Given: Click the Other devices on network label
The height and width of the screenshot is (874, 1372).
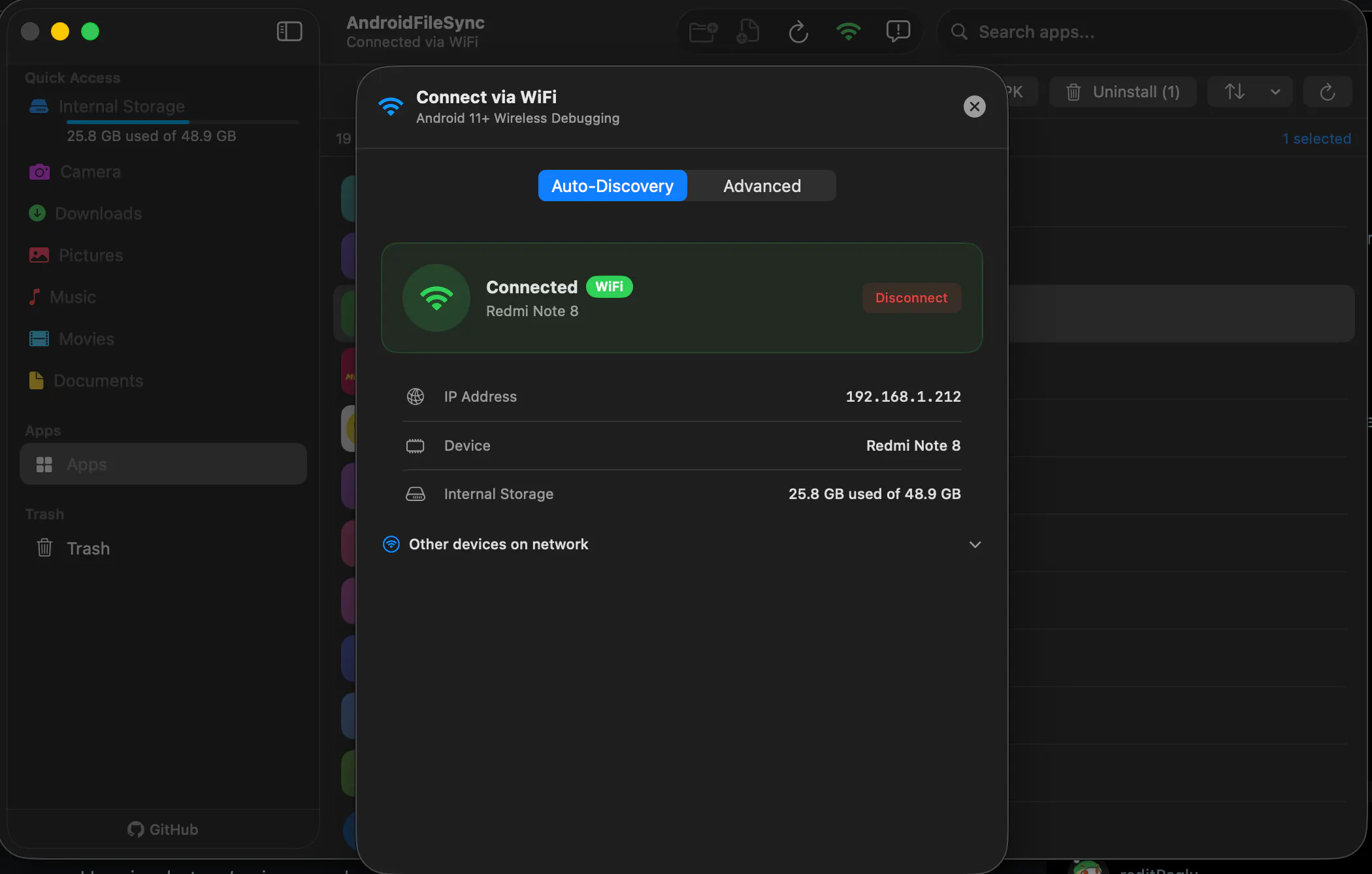Looking at the screenshot, I should tap(498, 545).
